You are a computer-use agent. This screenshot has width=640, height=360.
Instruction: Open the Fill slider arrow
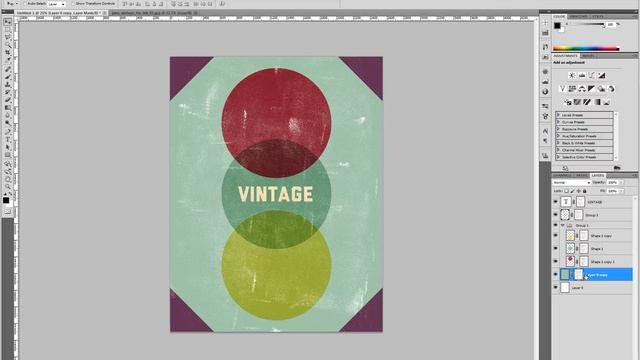(621, 191)
